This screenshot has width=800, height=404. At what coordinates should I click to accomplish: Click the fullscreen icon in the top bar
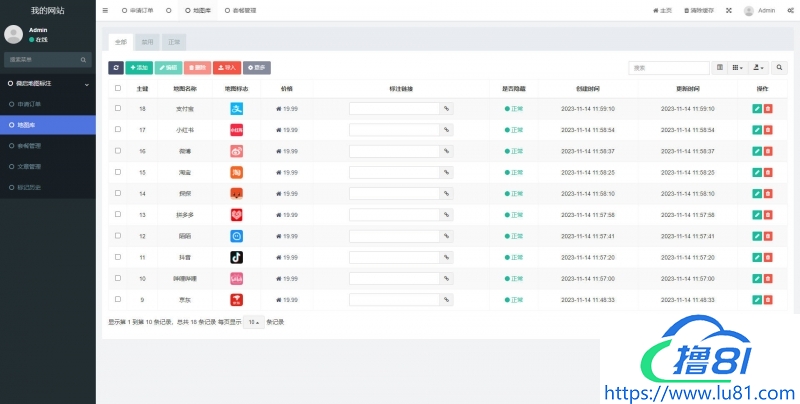coord(728,10)
